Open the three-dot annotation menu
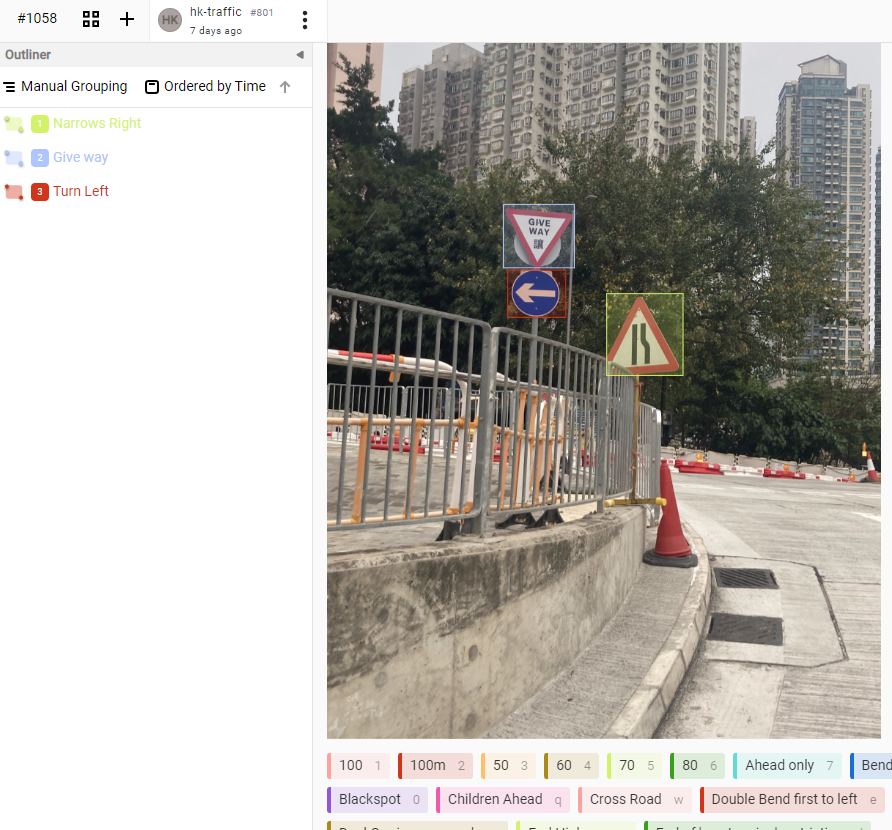 (x=305, y=20)
